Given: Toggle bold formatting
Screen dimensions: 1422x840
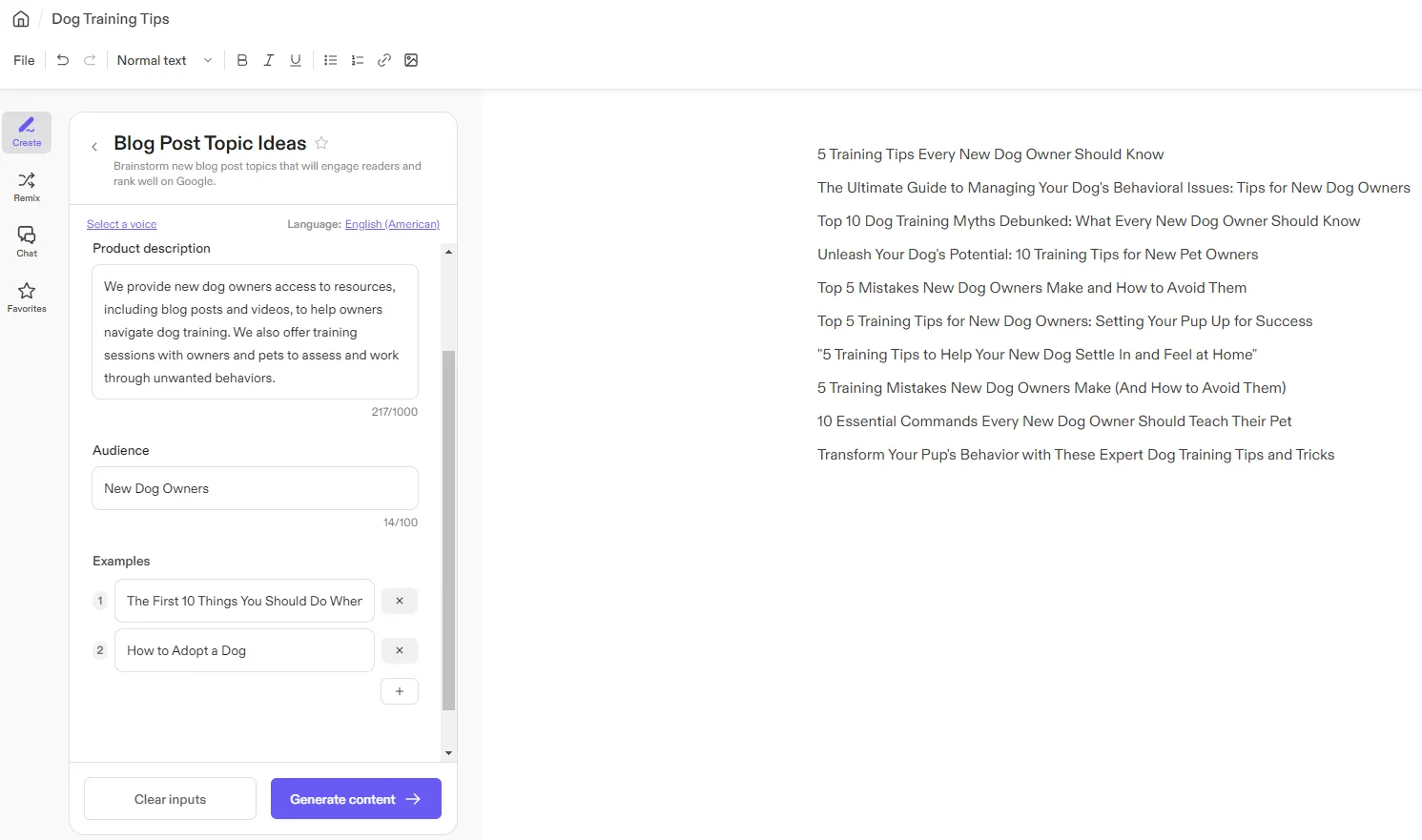Looking at the screenshot, I should coord(242,60).
